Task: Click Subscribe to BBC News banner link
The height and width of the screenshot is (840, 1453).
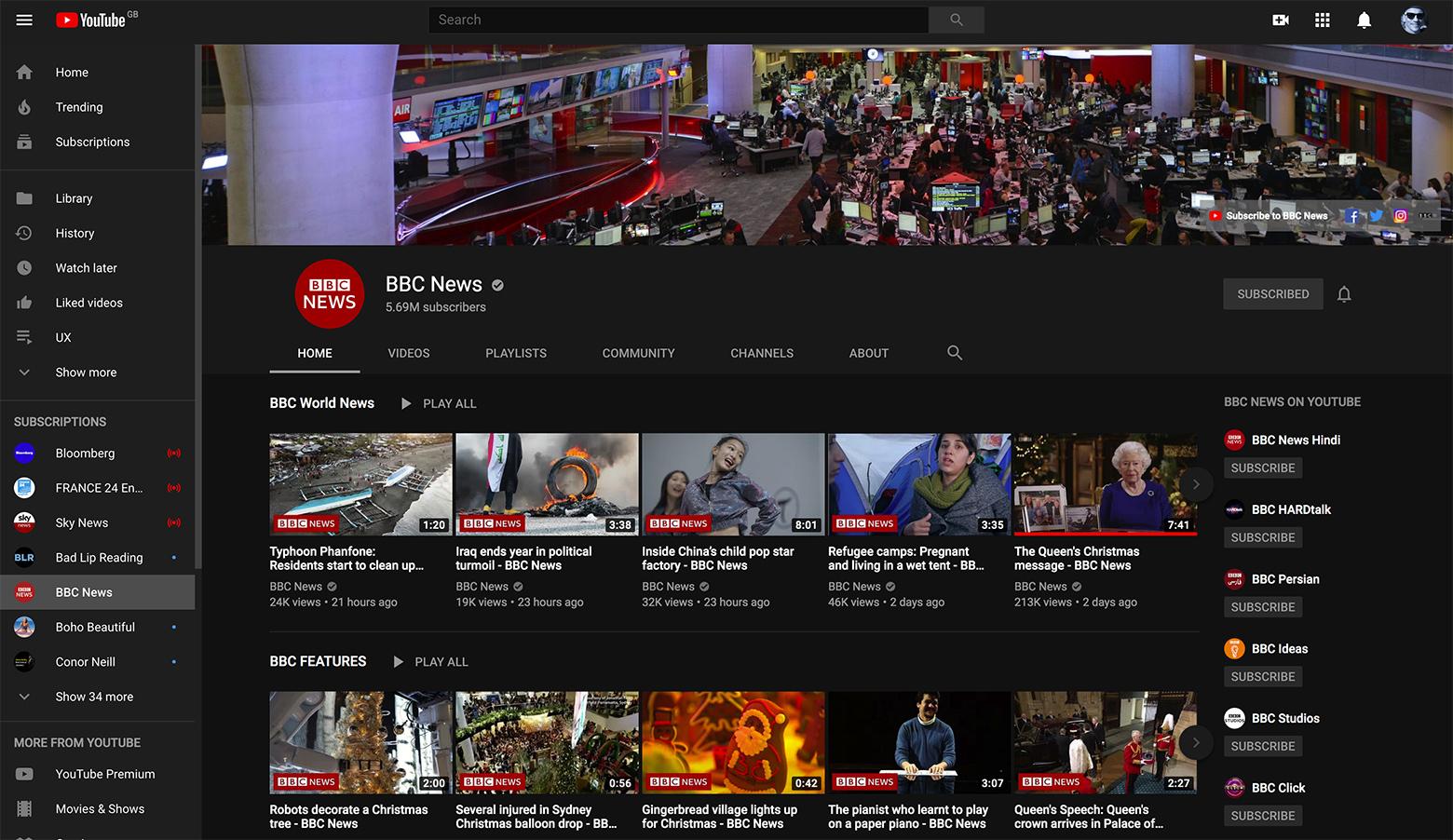Action: pyautogui.click(x=1269, y=216)
